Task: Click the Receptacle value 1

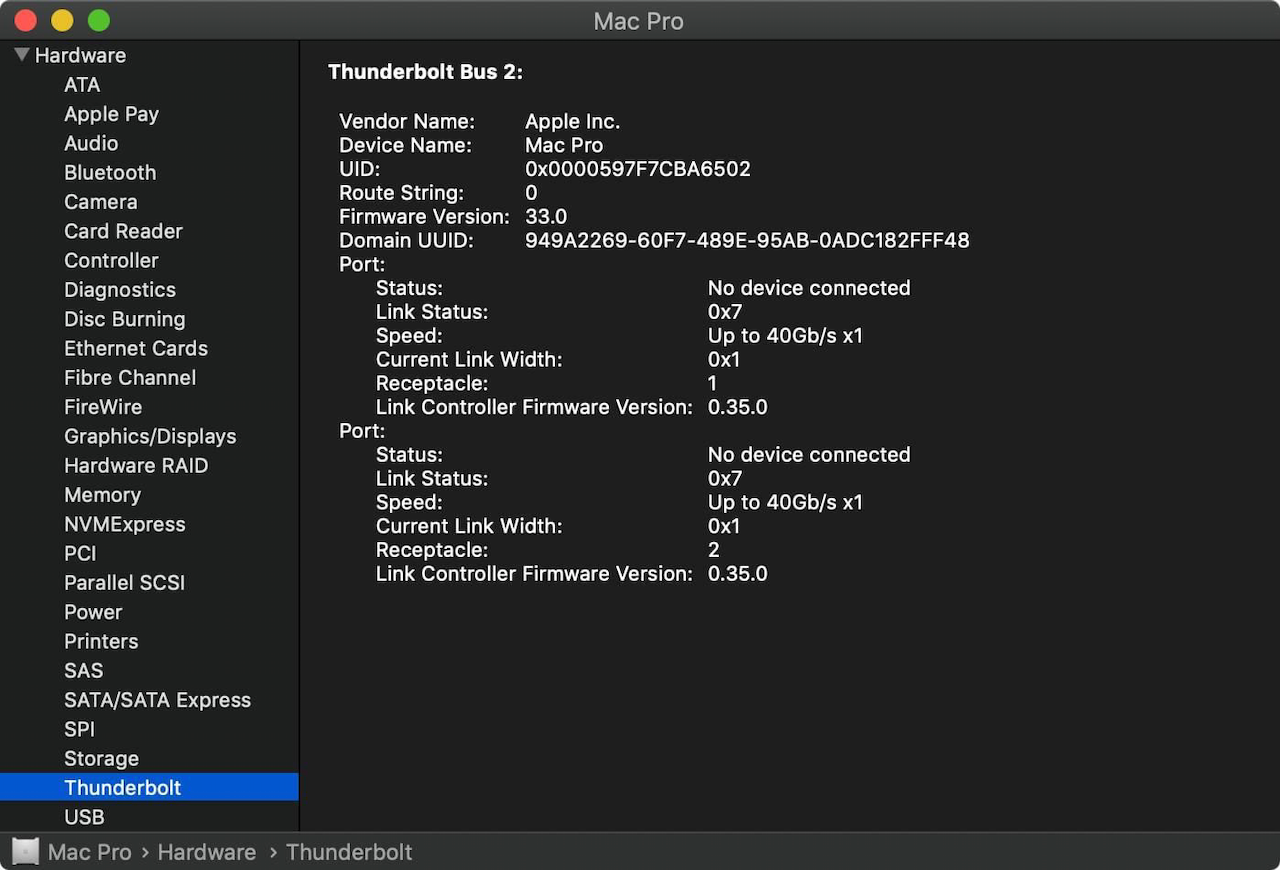Action: 712,383
